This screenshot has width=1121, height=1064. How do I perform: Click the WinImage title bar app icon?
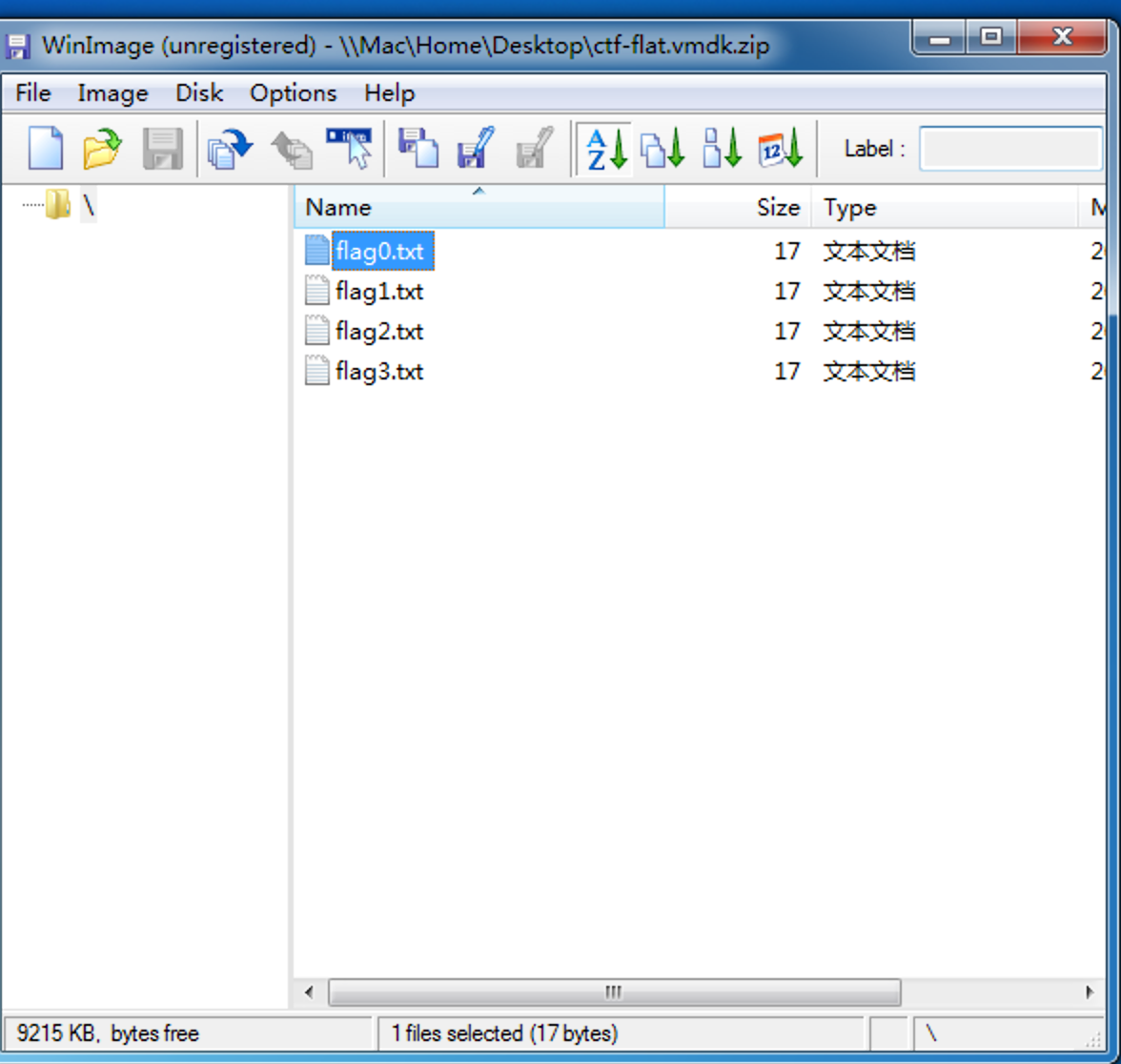(x=17, y=47)
